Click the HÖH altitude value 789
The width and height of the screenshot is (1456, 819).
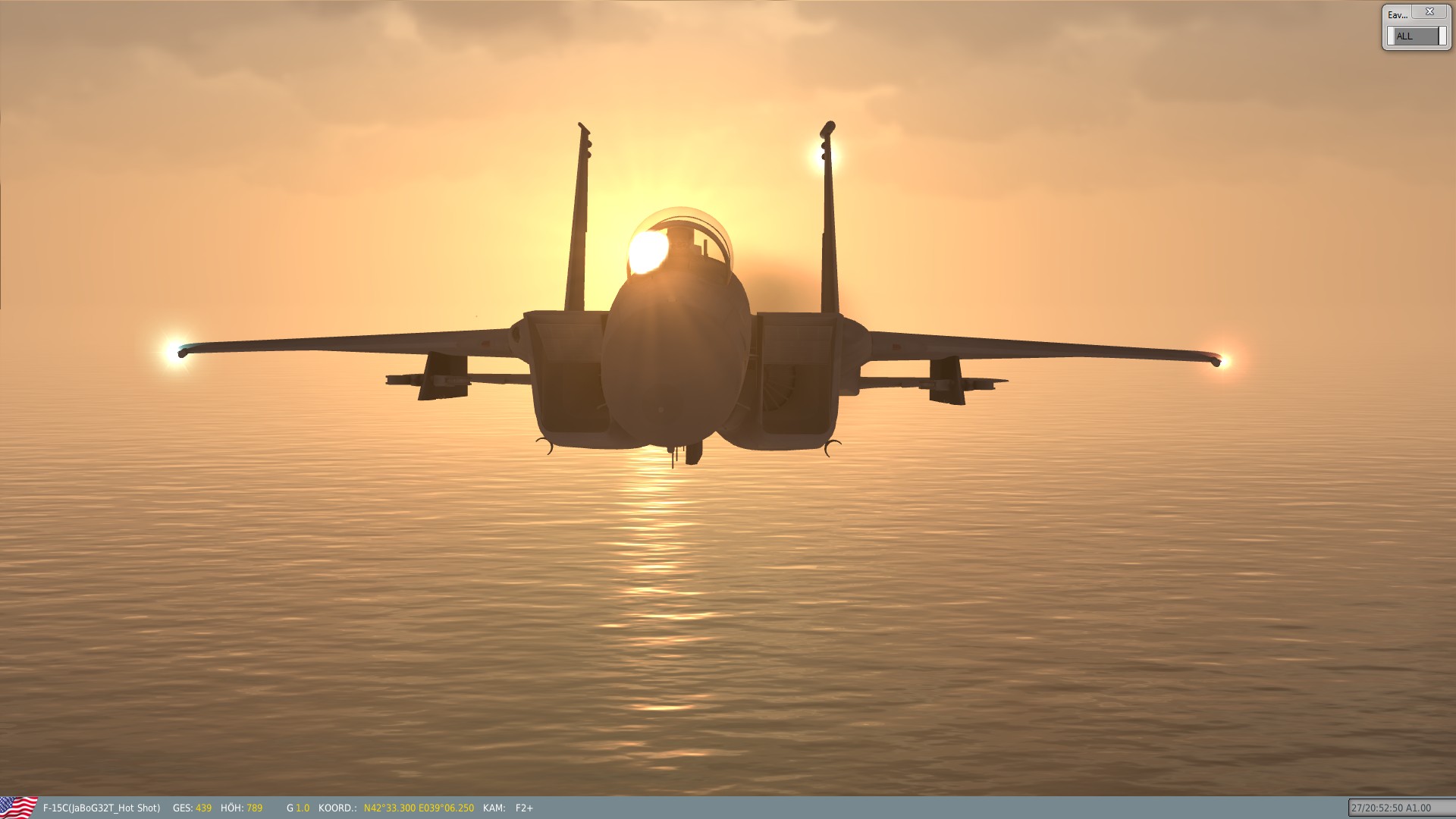(254, 808)
